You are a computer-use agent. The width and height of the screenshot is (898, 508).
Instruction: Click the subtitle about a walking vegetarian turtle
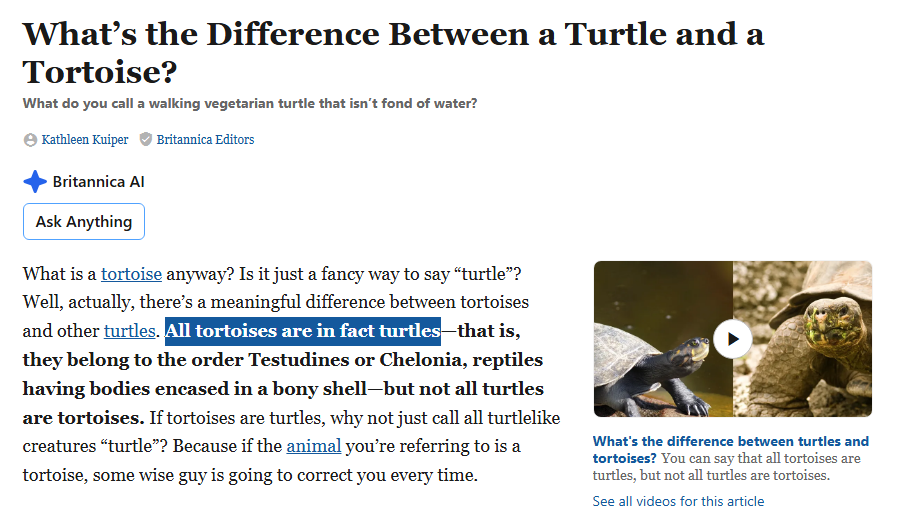(250, 103)
